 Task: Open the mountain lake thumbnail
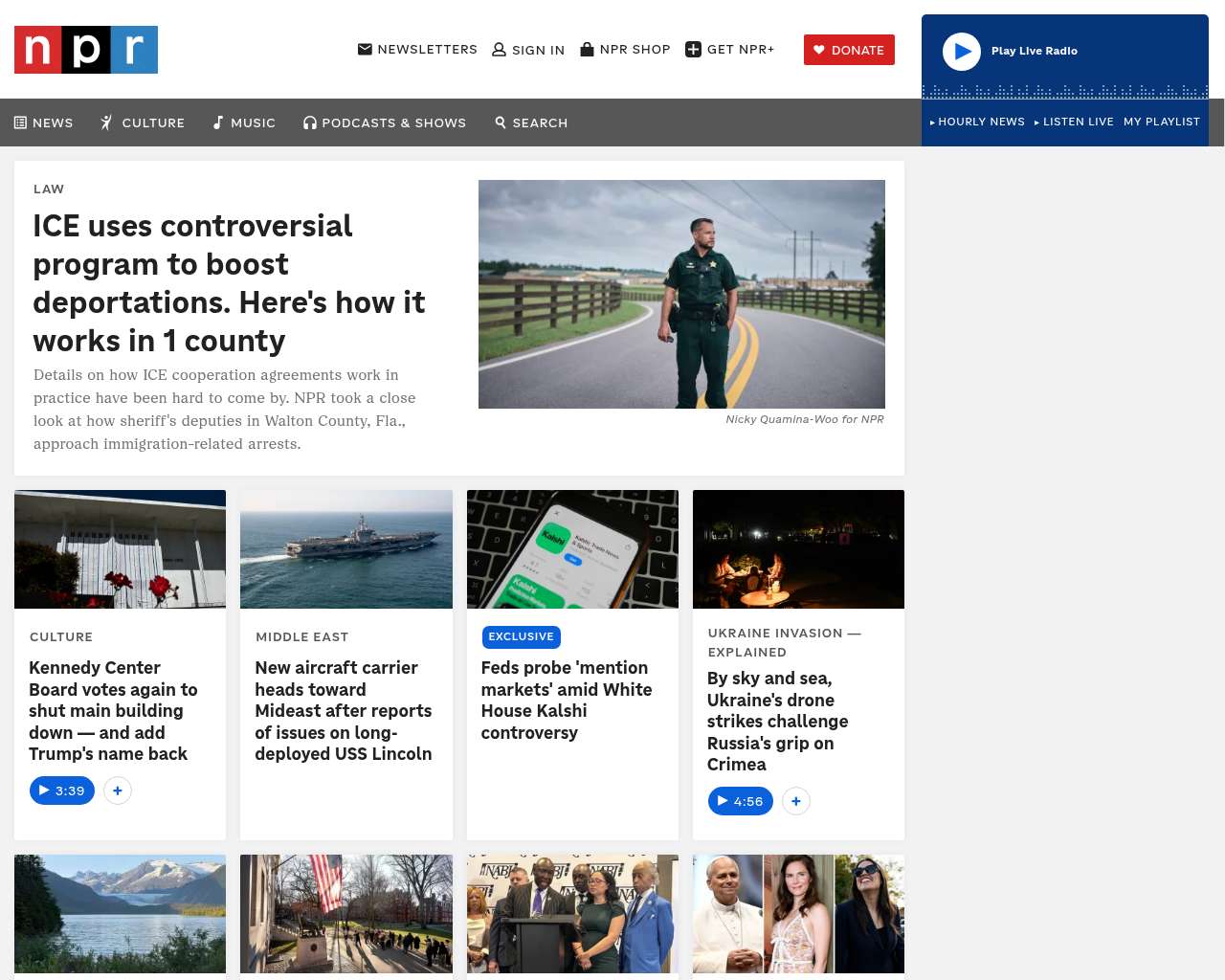[121, 914]
